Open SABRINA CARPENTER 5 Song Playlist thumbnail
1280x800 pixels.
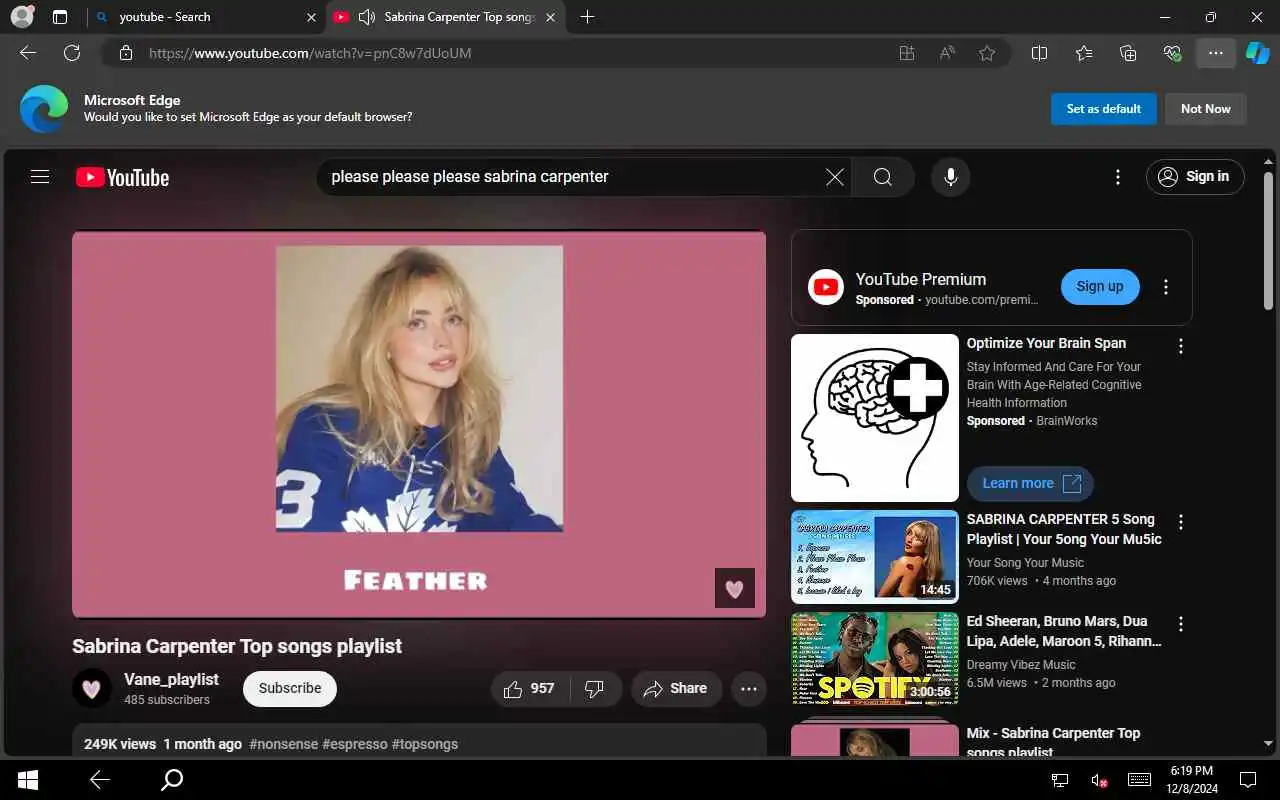point(875,557)
